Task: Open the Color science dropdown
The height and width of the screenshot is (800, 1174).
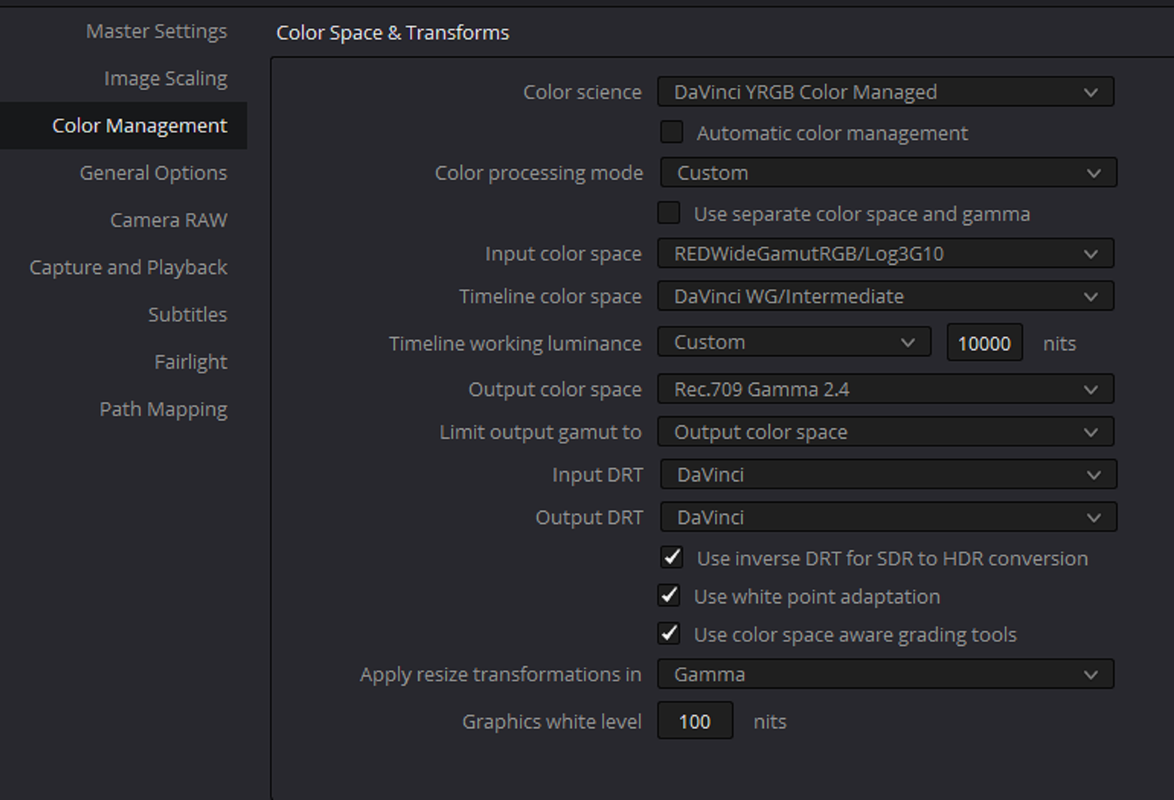Action: coord(886,92)
